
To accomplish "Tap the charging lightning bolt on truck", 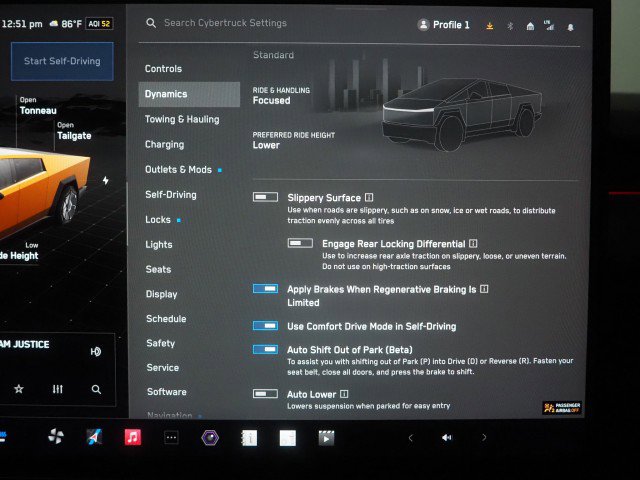I will point(106,180).
